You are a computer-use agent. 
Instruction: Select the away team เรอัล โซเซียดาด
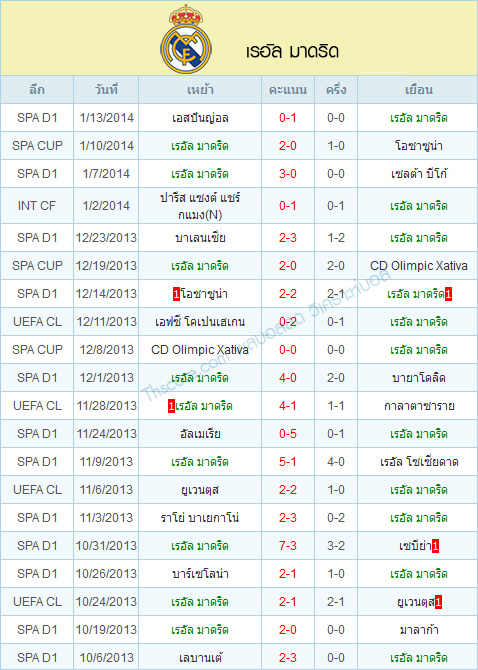tap(418, 462)
